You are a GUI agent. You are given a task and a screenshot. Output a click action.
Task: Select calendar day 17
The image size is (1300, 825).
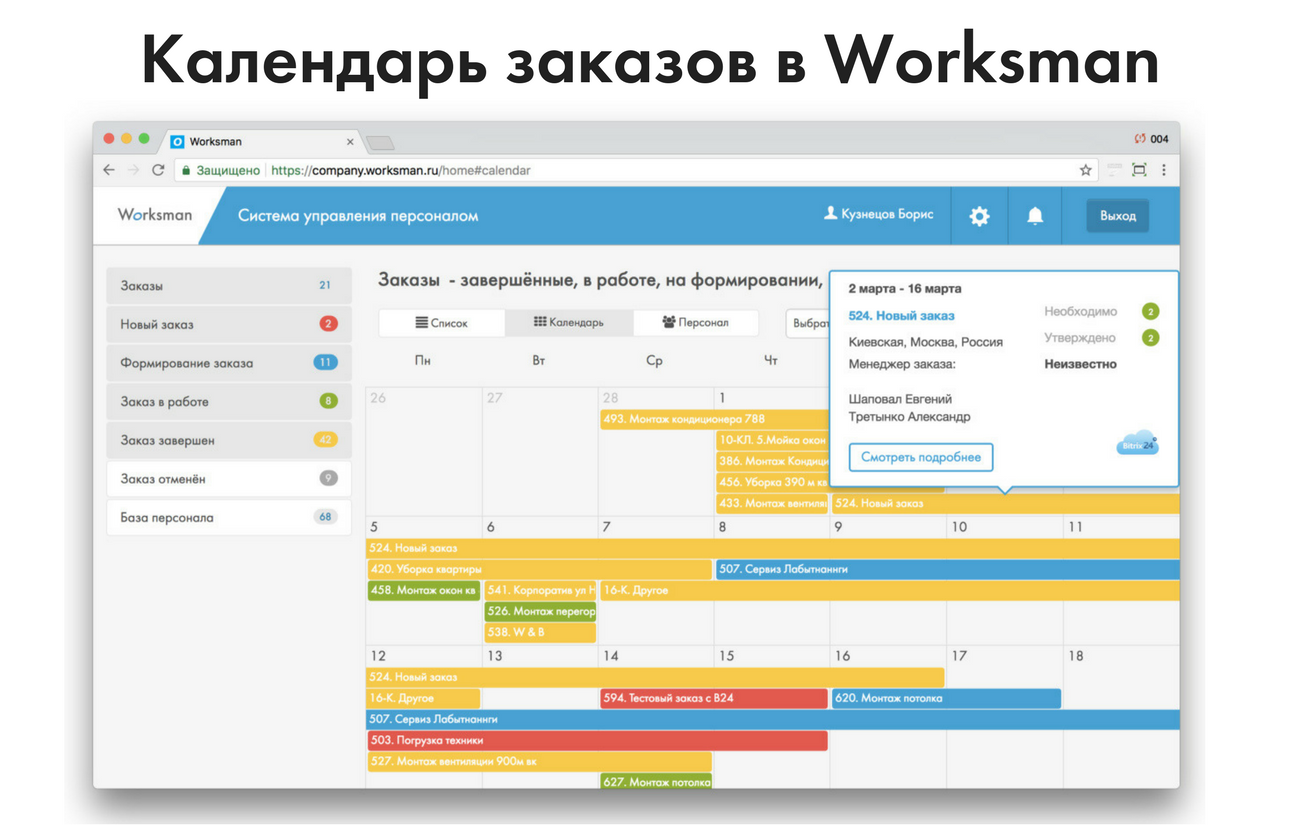click(x=959, y=656)
